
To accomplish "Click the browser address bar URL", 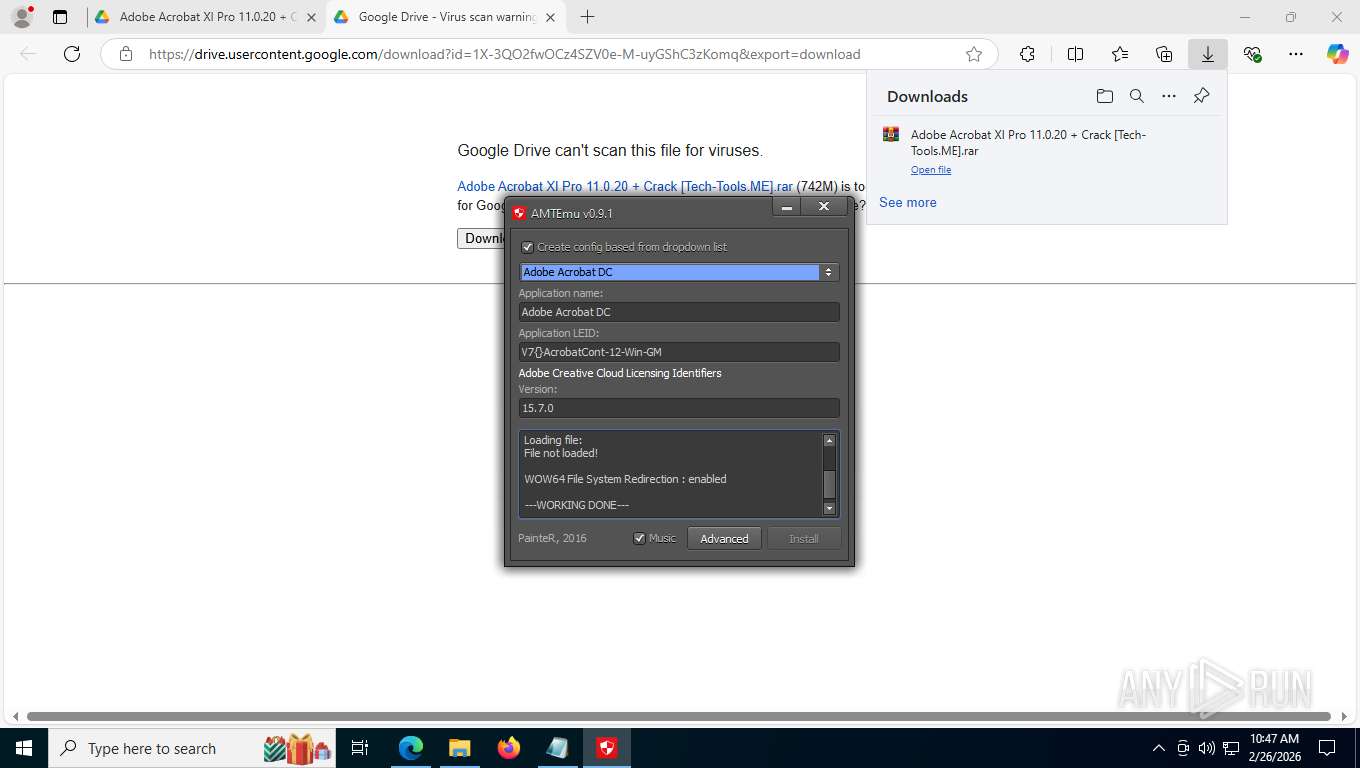I will pyautogui.click(x=504, y=54).
